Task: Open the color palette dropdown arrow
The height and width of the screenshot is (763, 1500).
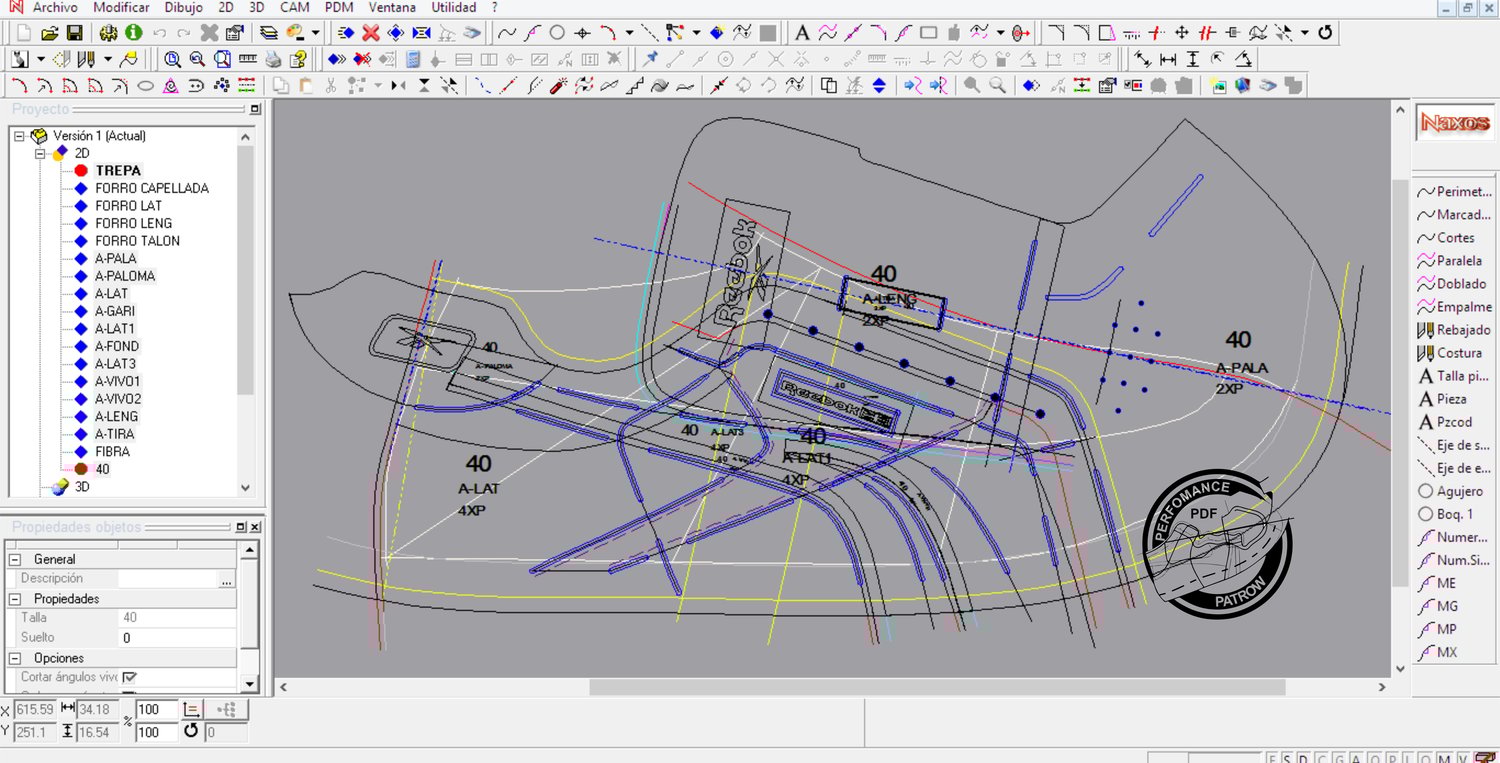Action: (315, 33)
